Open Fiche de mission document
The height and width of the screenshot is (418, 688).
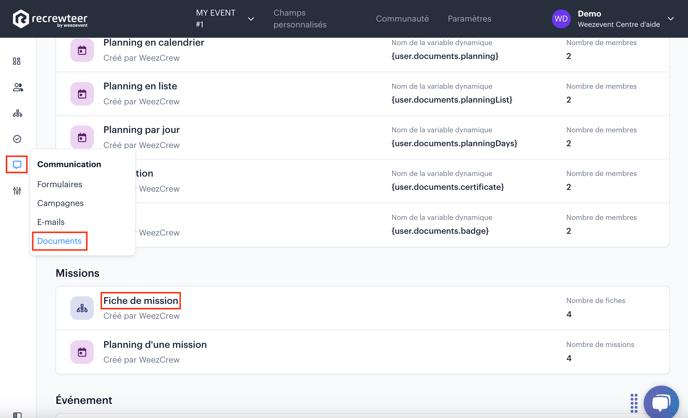point(140,300)
